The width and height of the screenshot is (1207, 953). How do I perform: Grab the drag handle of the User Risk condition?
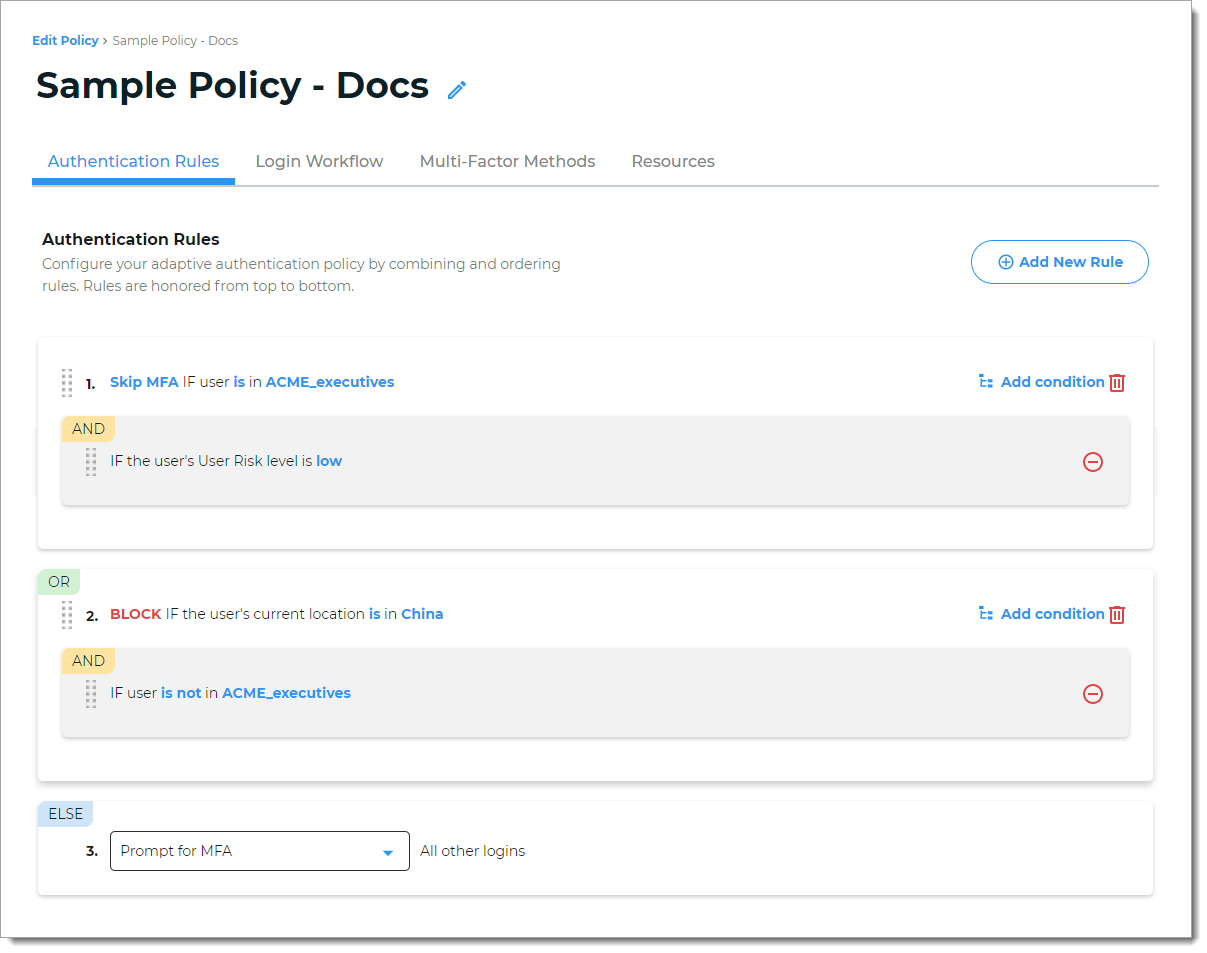pyautogui.click(x=90, y=462)
